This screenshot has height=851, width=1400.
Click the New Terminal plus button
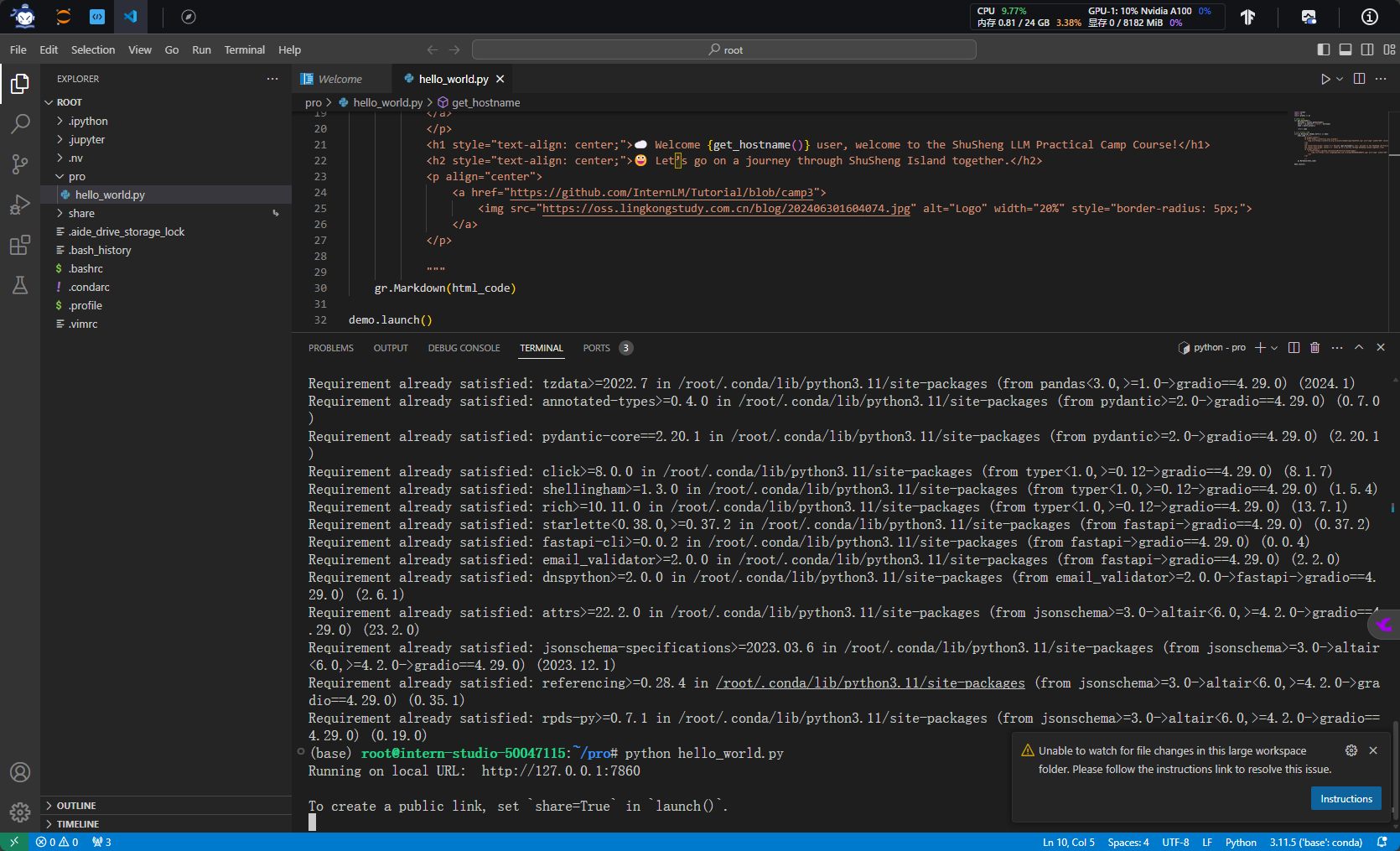pyautogui.click(x=1260, y=347)
